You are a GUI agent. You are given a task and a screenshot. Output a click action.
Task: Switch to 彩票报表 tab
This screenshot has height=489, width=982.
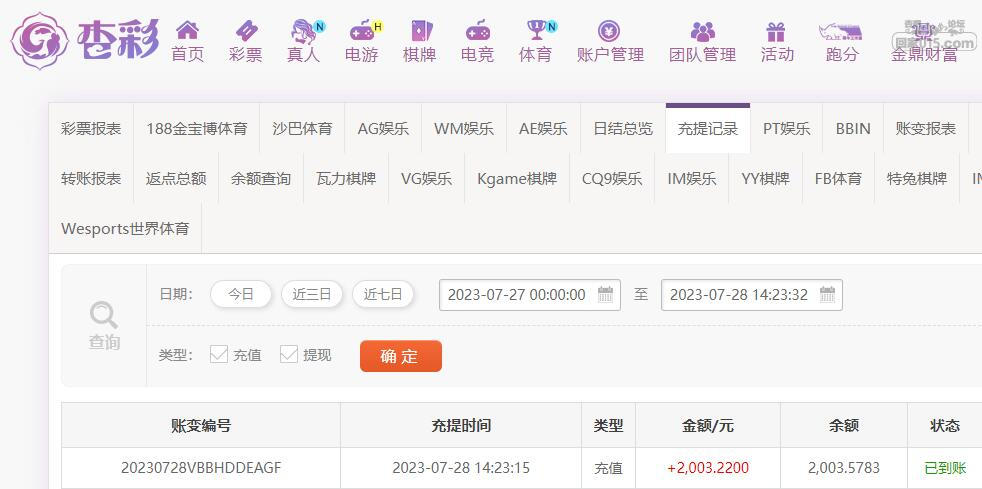91,129
